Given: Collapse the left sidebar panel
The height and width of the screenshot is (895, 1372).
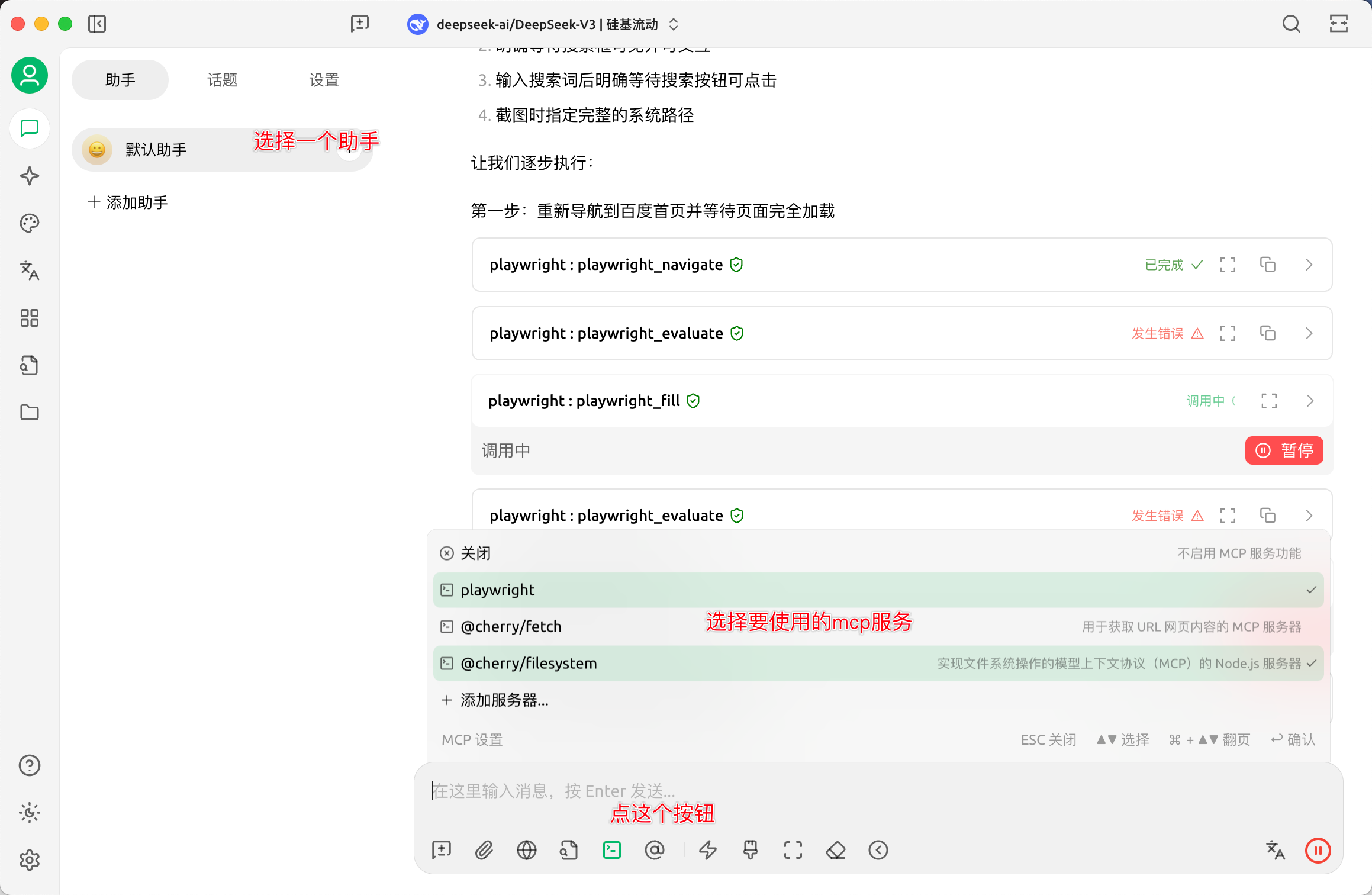Looking at the screenshot, I should point(97,24).
